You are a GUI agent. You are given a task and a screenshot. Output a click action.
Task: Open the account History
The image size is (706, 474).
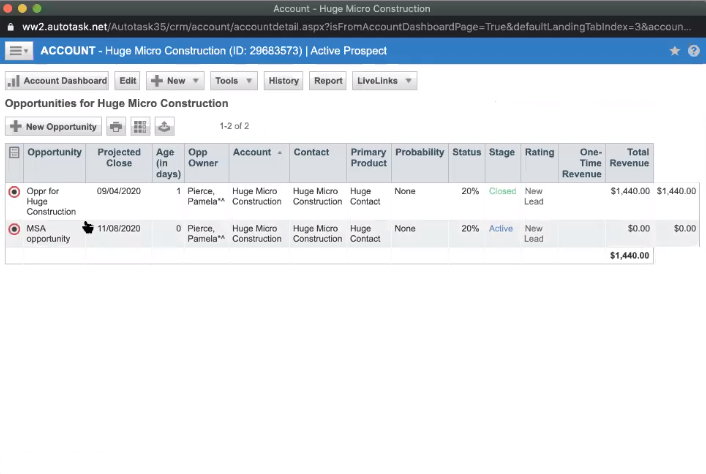pos(284,81)
